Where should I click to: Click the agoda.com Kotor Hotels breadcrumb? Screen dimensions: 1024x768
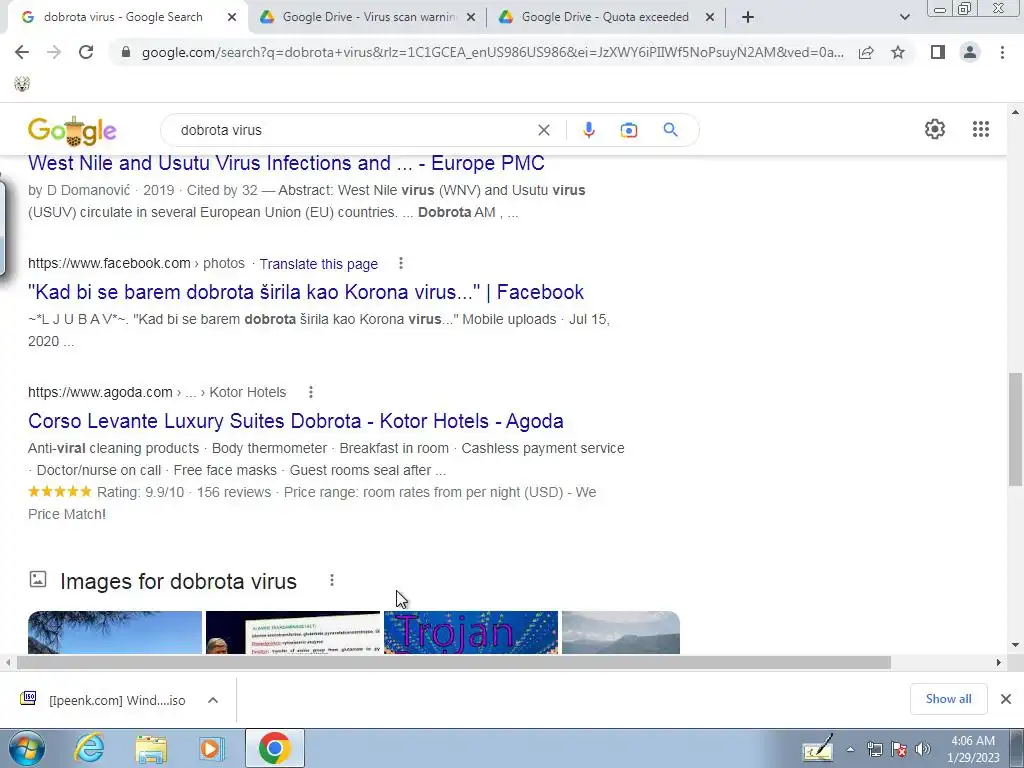click(x=157, y=392)
